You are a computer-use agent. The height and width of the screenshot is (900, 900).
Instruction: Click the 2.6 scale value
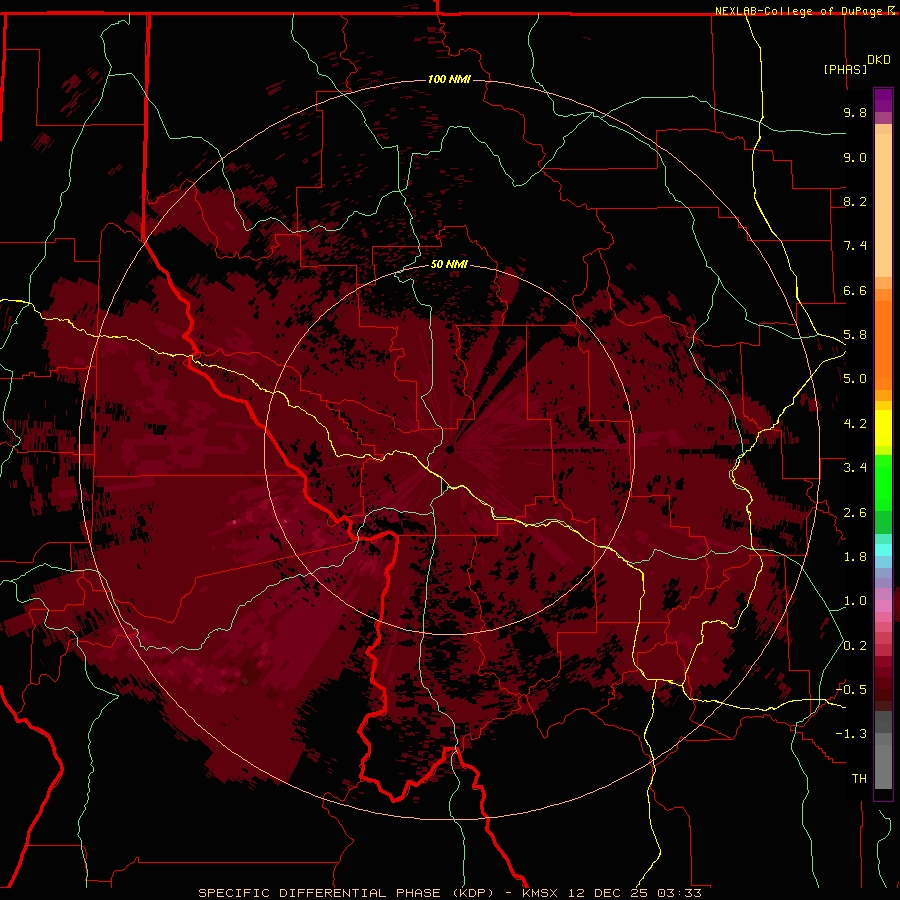pyautogui.click(x=855, y=513)
